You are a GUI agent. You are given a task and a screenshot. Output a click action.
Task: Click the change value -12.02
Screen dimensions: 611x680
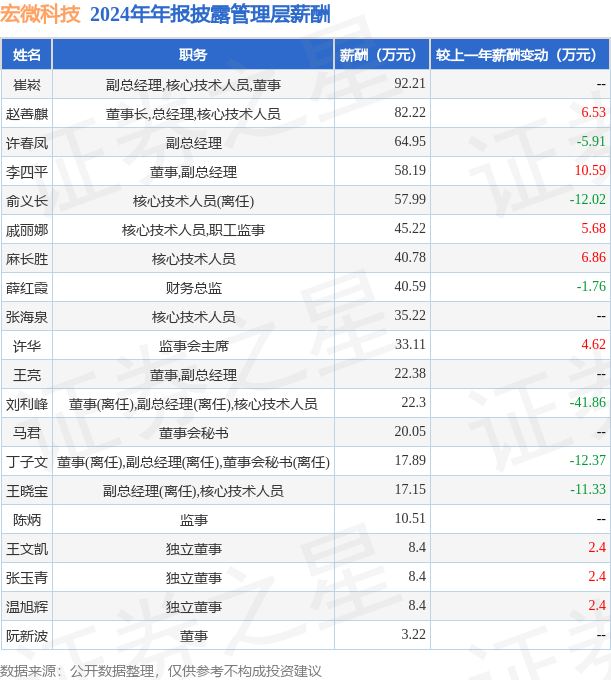coord(587,199)
